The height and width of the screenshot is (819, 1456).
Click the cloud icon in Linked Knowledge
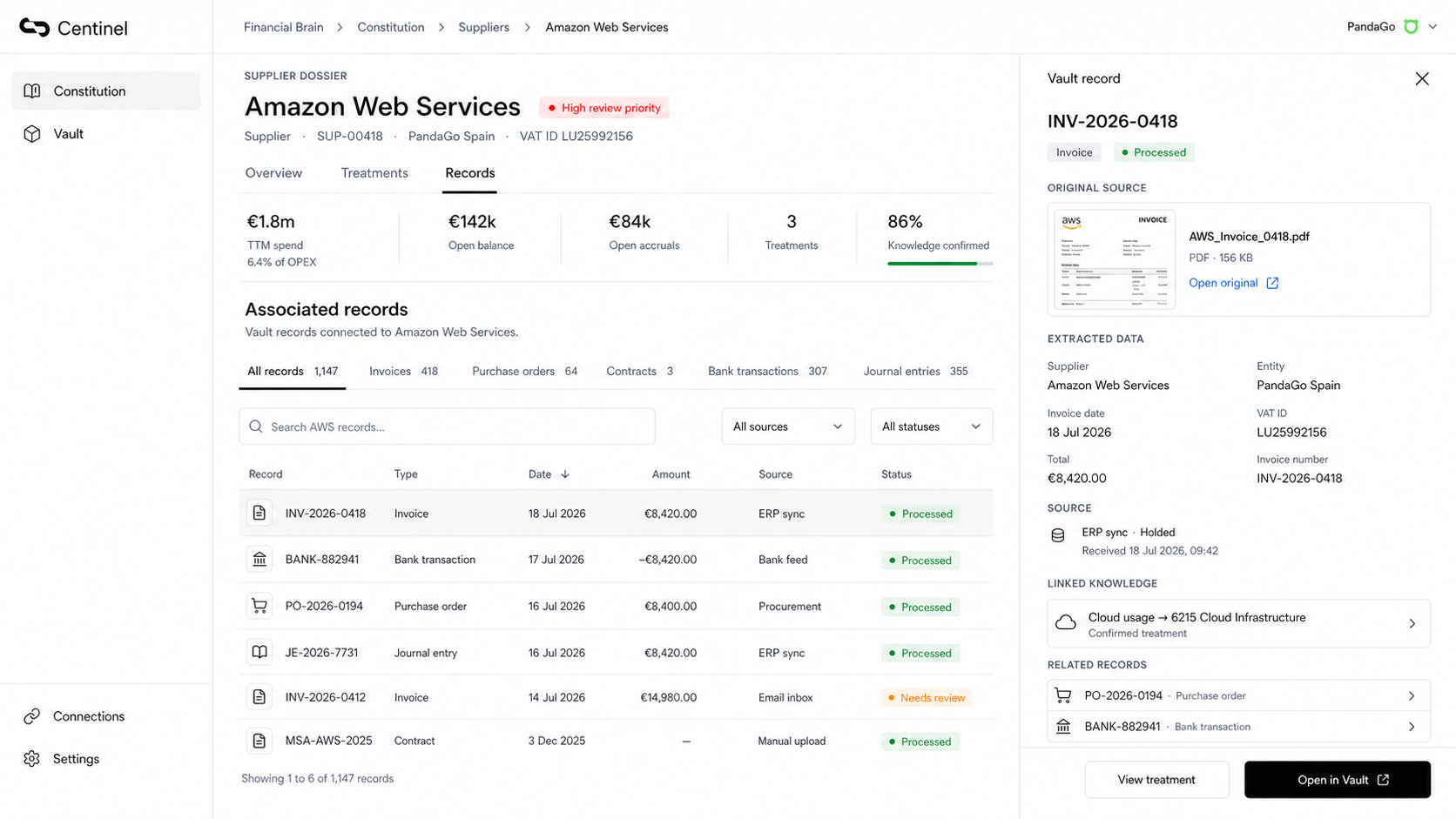click(1066, 623)
